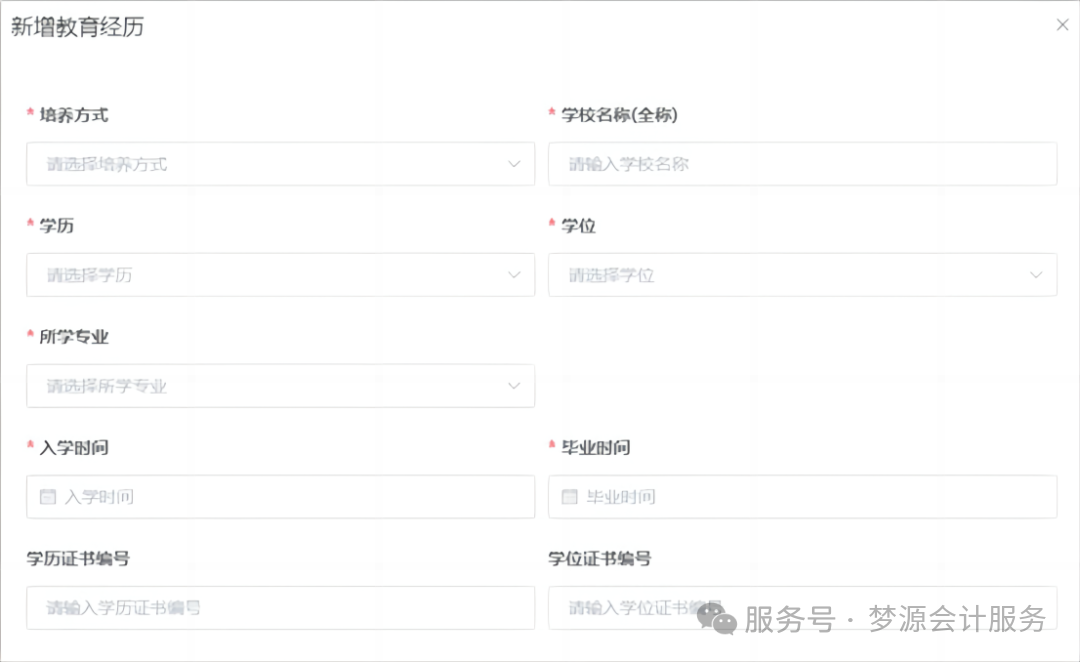Click calendar icon in 入学时间 field
Image resolution: width=1080 pixels, height=662 pixels.
(48, 497)
